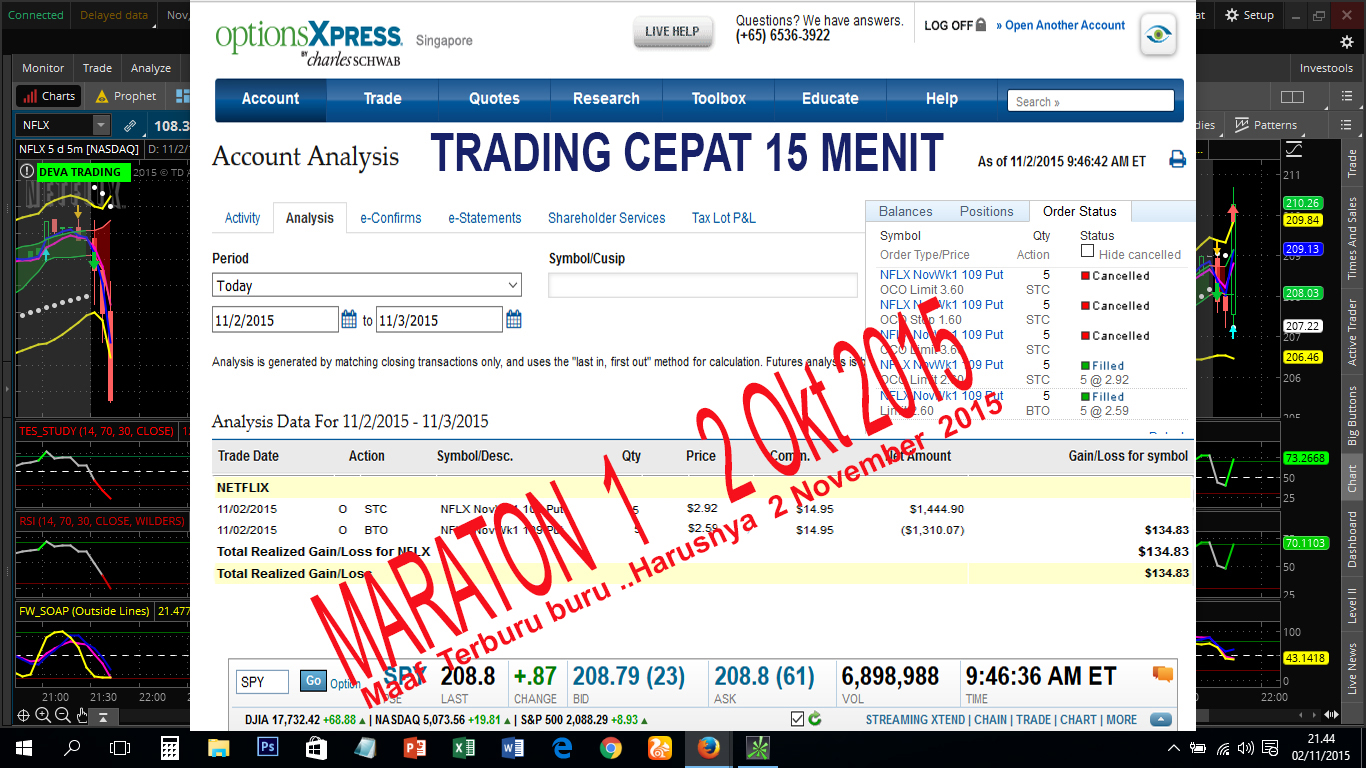Screen dimensions: 1366x768
Task: Click the blue collapse arrow in quote bar
Action: click(1160, 719)
